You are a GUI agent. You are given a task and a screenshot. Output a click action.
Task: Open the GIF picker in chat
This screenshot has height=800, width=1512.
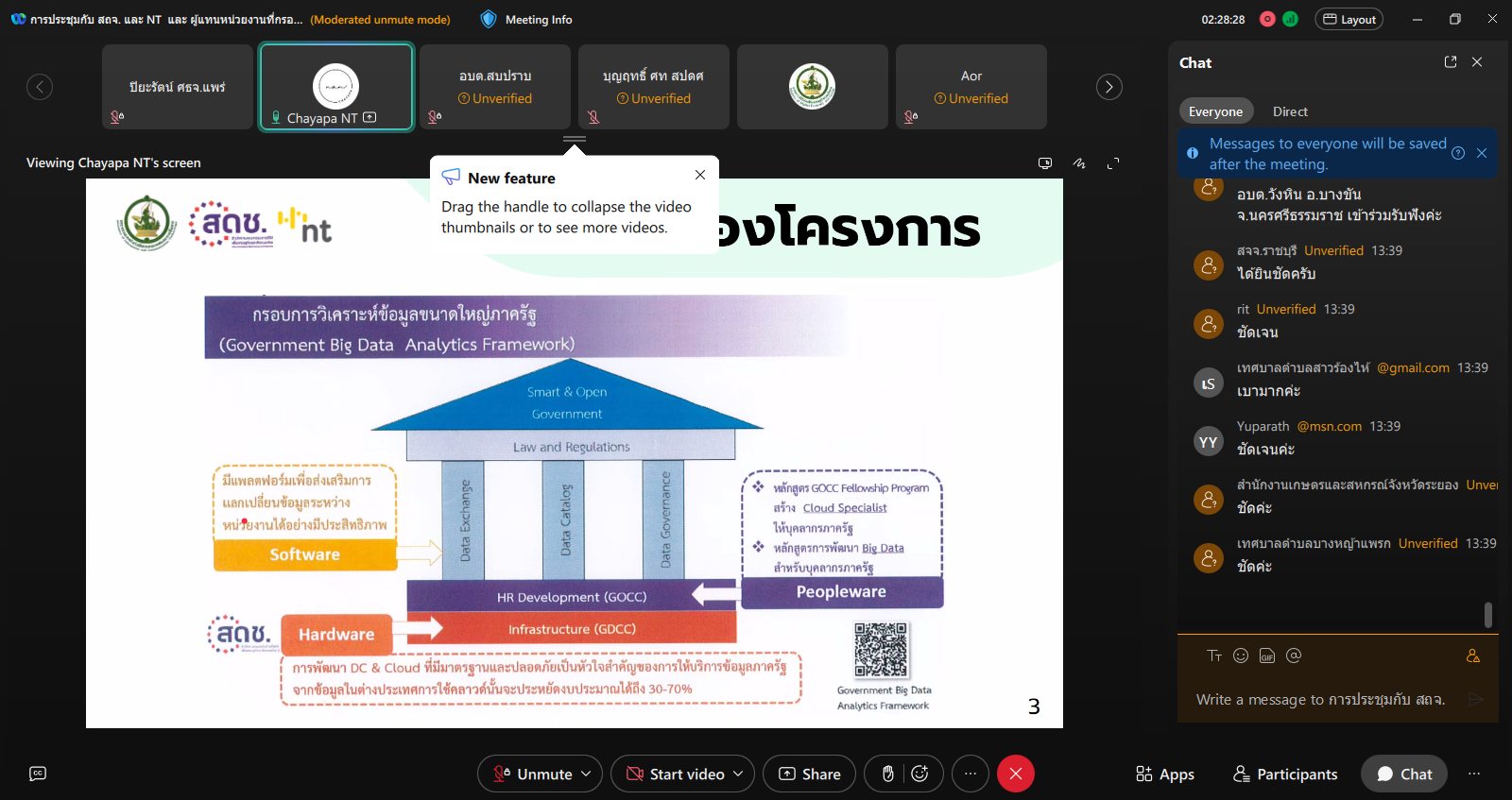point(1267,655)
